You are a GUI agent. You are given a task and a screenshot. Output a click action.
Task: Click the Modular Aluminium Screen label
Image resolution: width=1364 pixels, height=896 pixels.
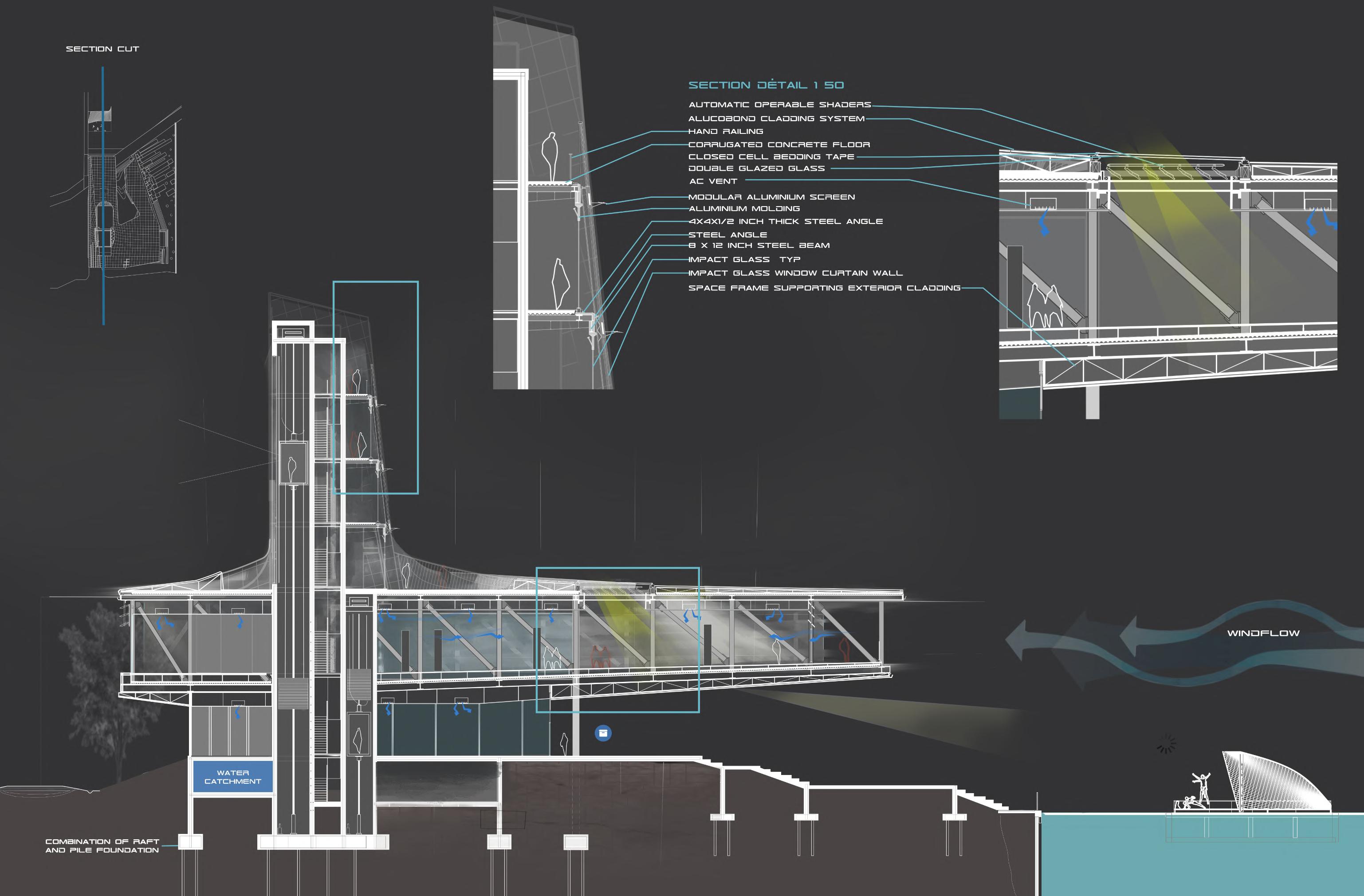click(x=771, y=196)
